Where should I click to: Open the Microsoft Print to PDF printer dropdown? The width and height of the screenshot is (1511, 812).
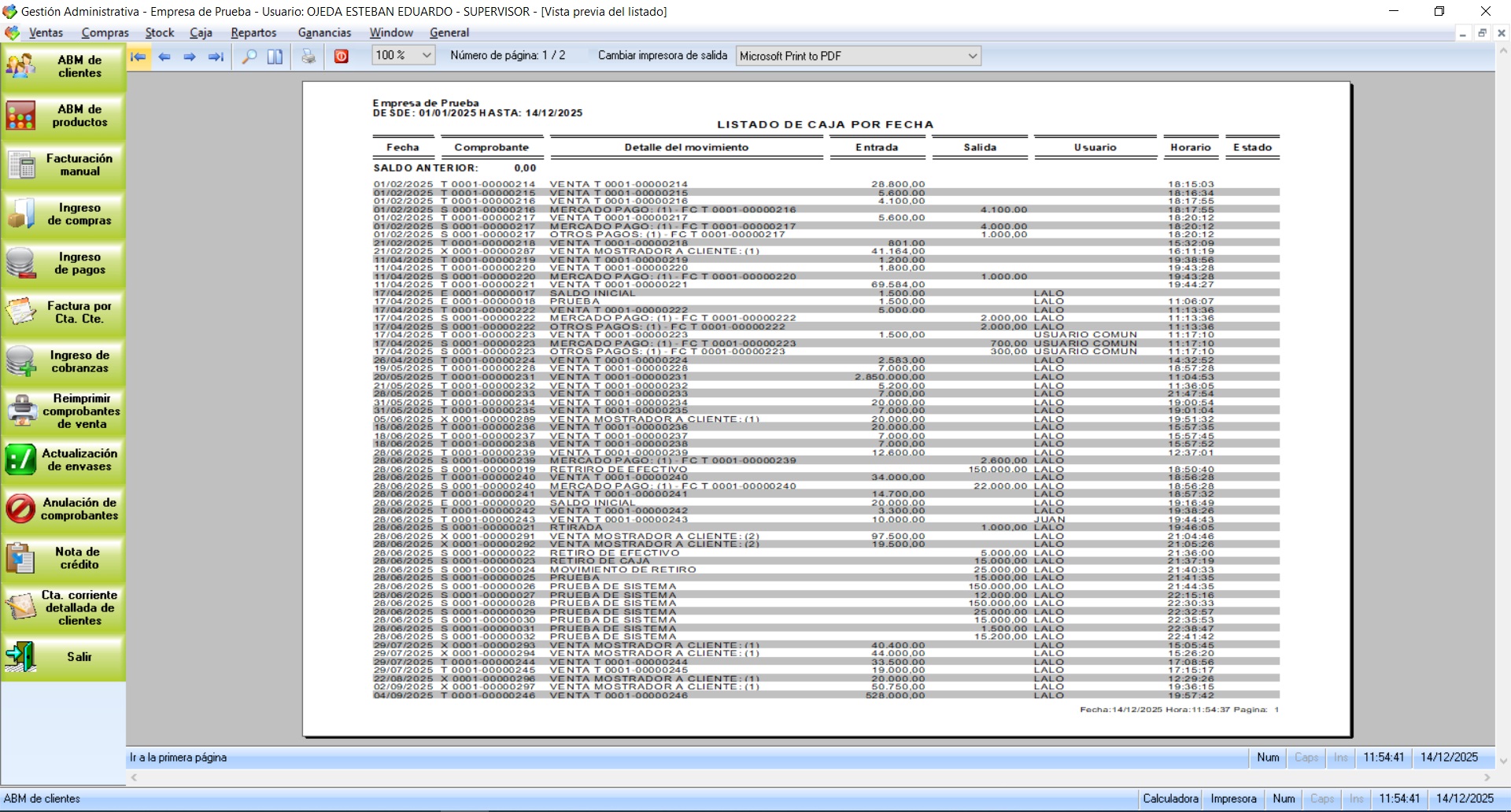coord(972,56)
